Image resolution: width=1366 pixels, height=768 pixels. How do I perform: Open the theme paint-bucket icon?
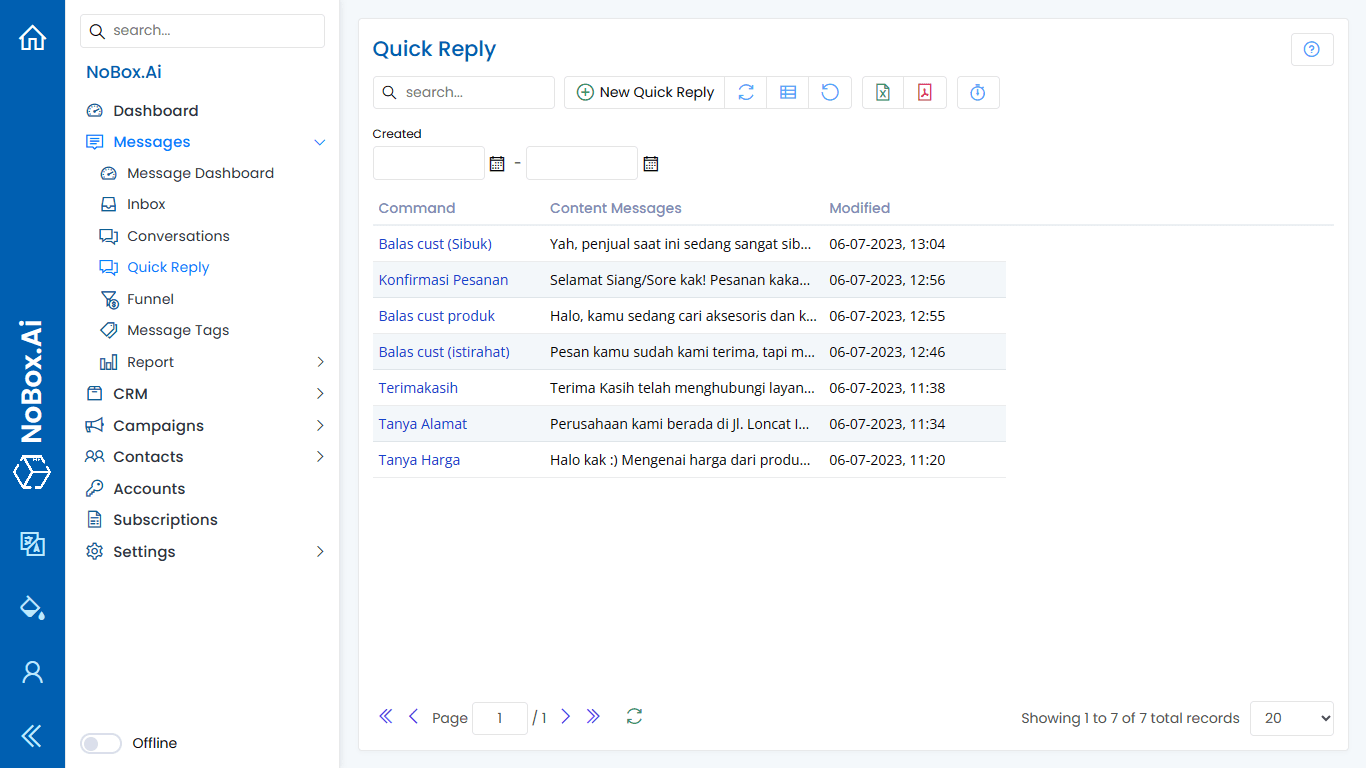click(x=32, y=607)
